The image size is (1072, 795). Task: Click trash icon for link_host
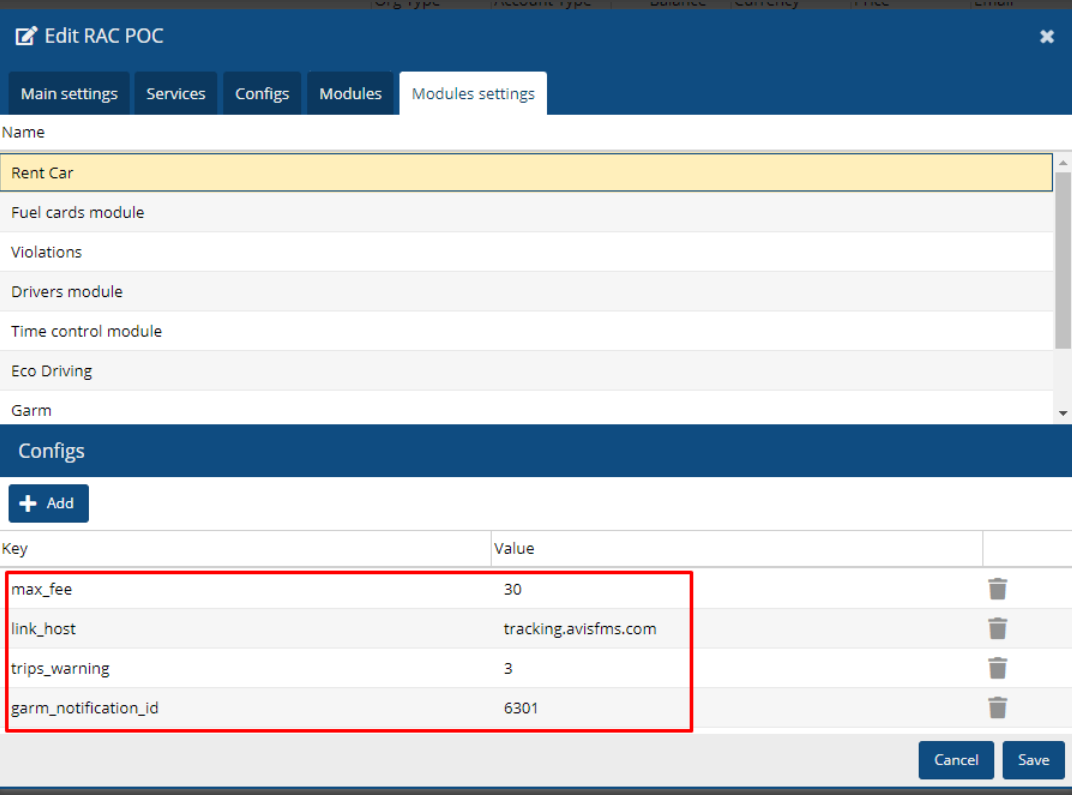coord(997,628)
